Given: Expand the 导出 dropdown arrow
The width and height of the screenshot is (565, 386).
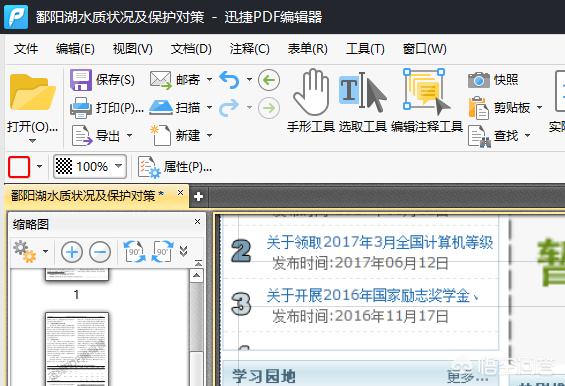Looking at the screenshot, I should point(129,136).
